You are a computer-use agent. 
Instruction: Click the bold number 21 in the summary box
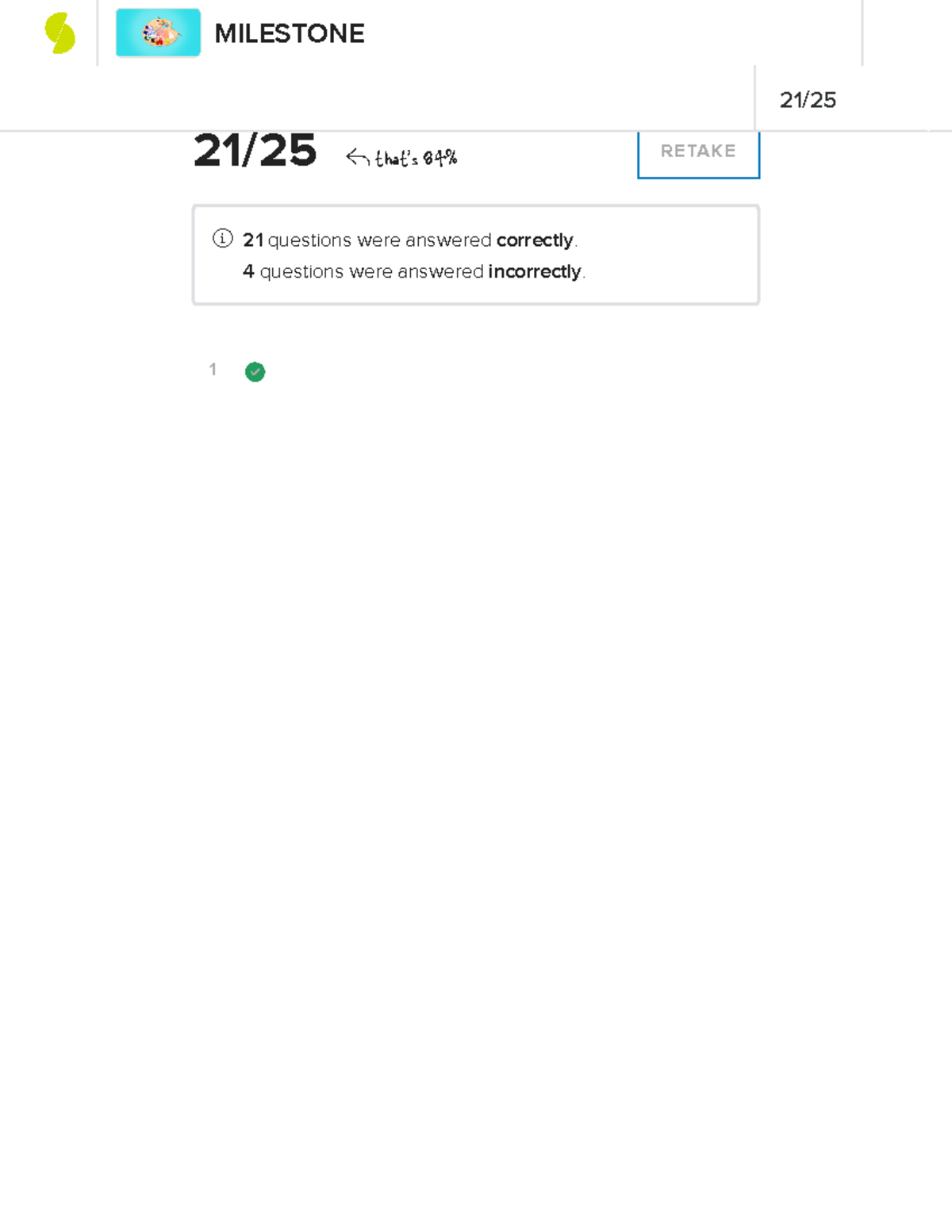[253, 240]
